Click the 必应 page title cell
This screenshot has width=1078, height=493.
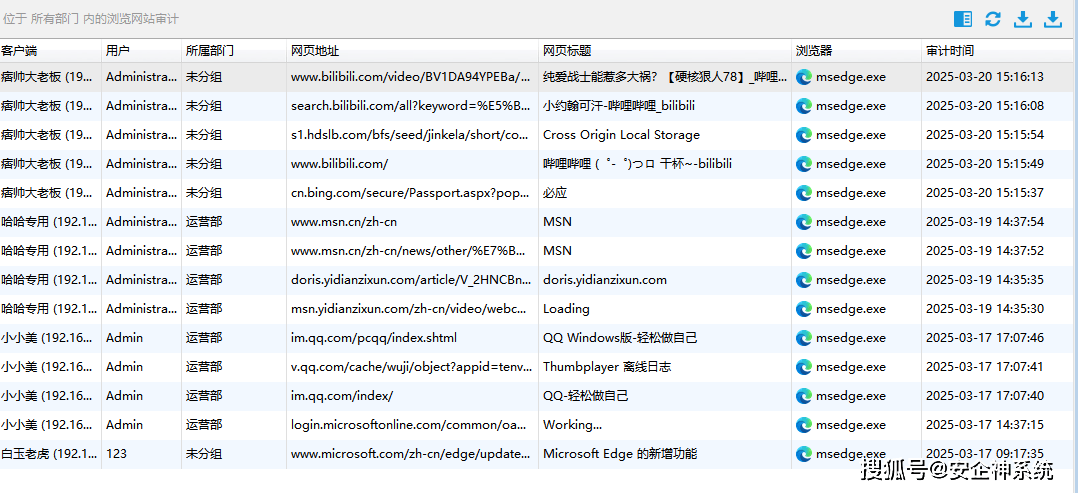pos(665,193)
